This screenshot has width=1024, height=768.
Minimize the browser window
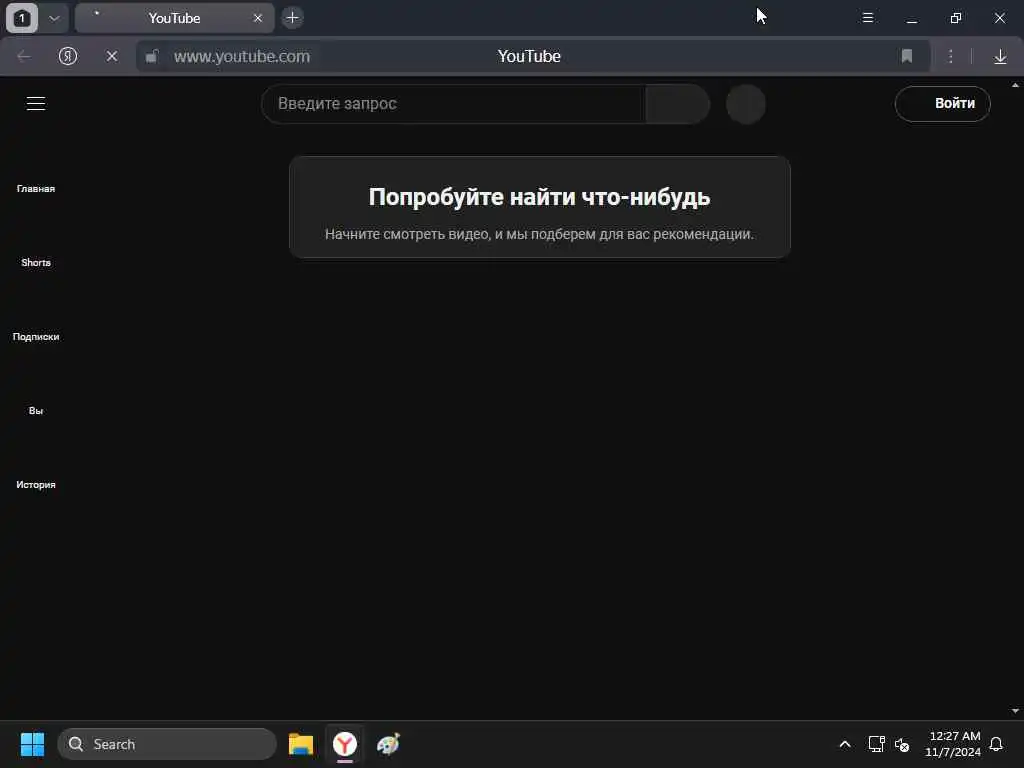click(912, 18)
